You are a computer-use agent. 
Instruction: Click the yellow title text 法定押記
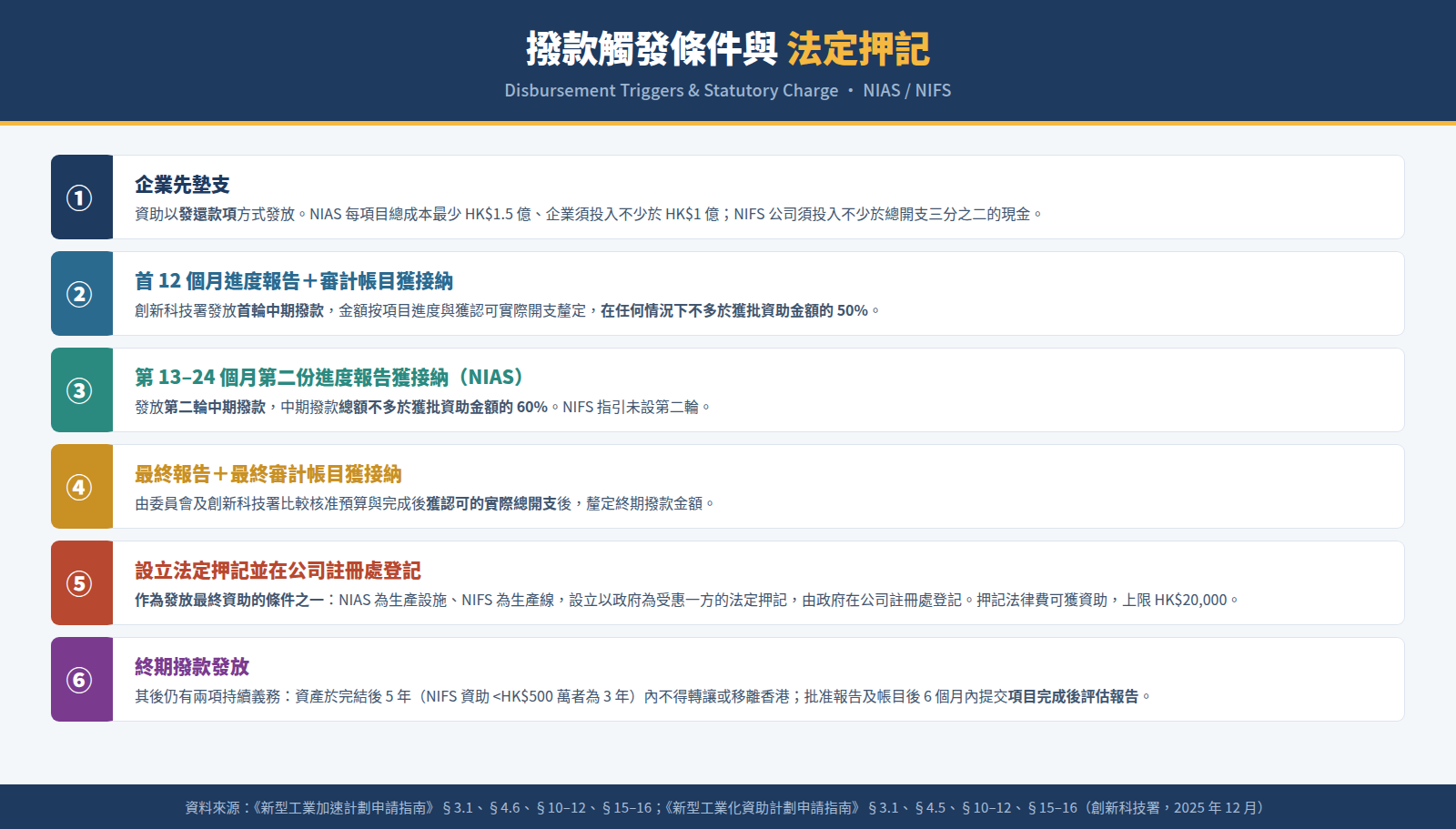pyautogui.click(x=859, y=49)
